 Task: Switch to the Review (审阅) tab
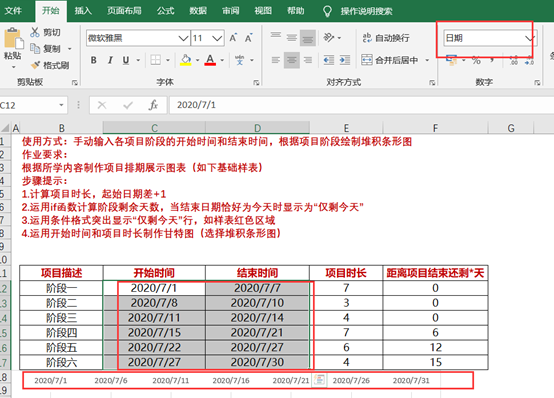pyautogui.click(x=230, y=11)
